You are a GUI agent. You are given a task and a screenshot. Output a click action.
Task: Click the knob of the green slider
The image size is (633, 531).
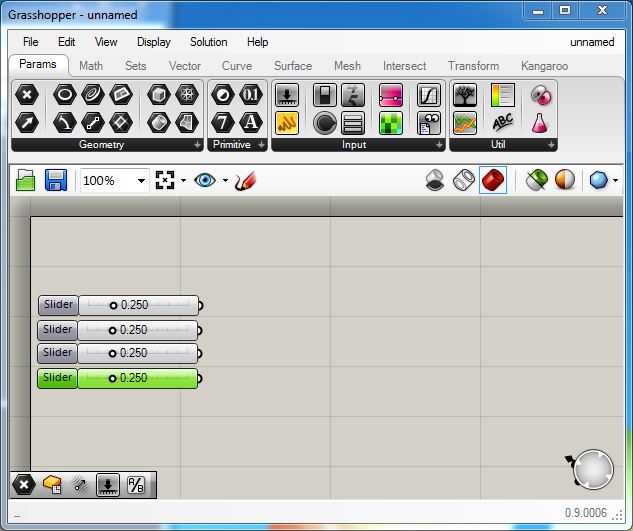[x=113, y=378]
